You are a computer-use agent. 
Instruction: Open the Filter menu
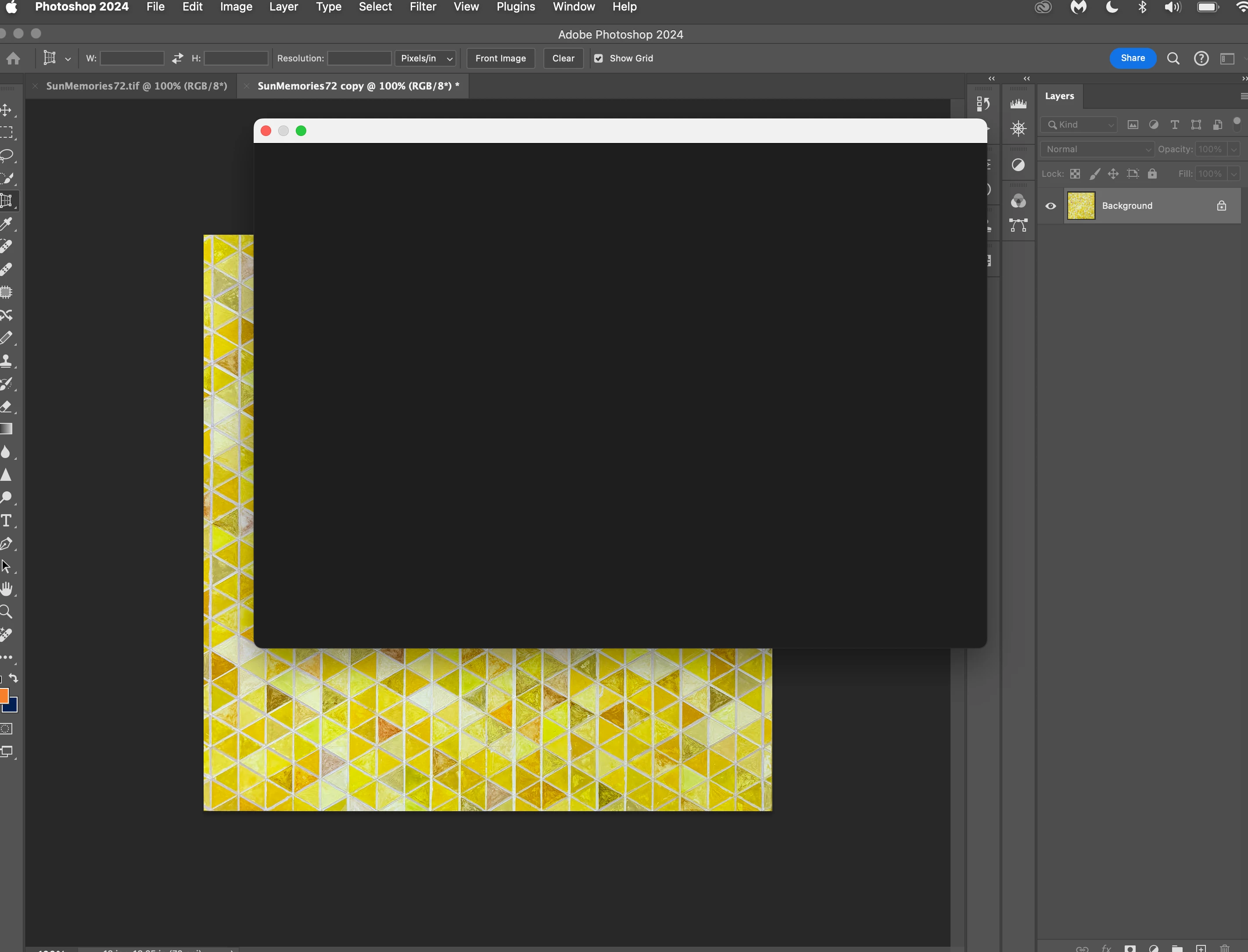pos(422,7)
